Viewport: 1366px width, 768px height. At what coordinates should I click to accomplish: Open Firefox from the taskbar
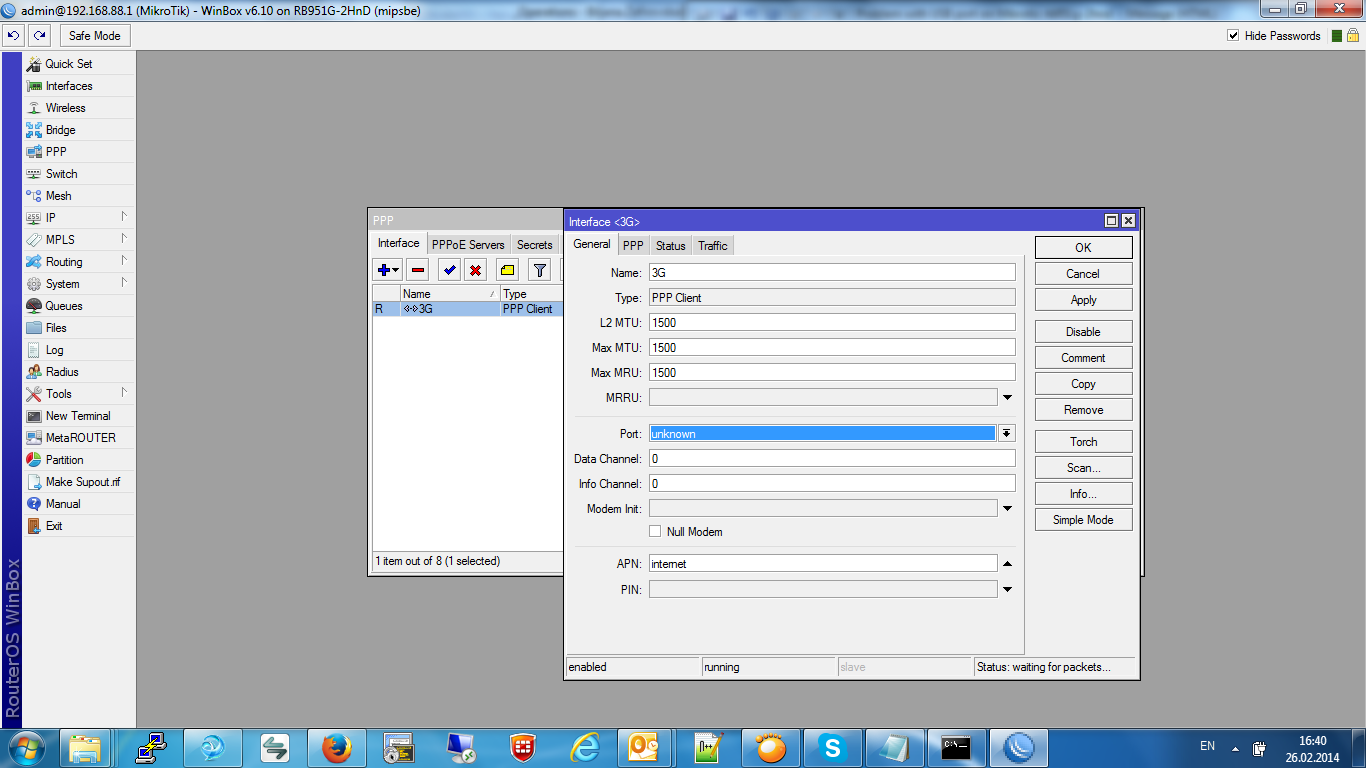[337, 747]
